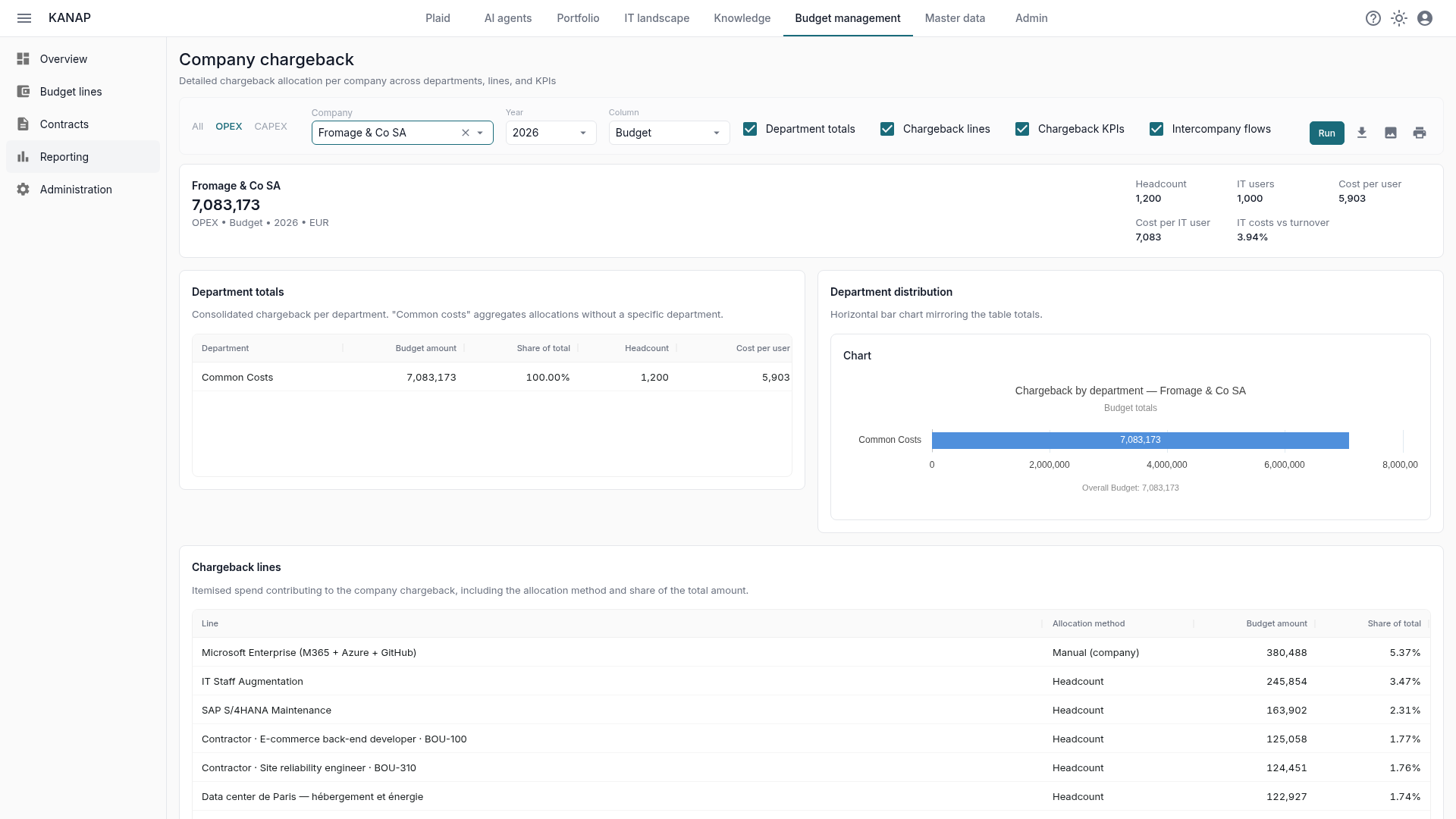Open the Master data tab

[x=955, y=18]
